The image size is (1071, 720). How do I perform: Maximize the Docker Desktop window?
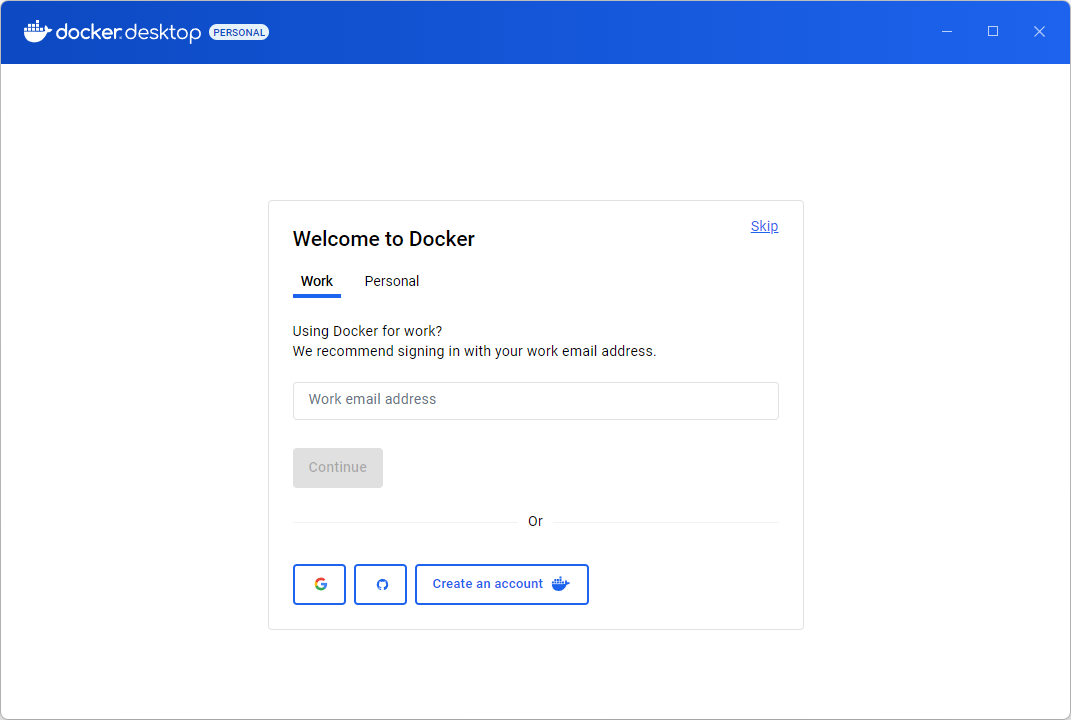coord(993,31)
